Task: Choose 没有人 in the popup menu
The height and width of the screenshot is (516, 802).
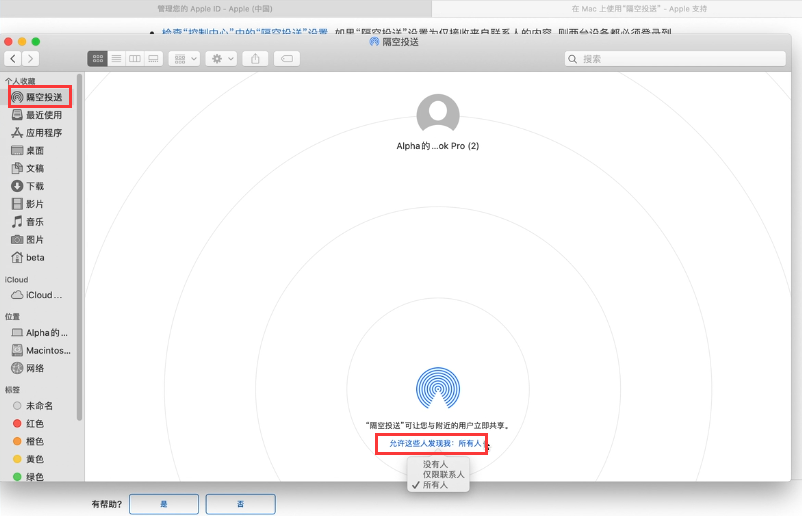Action: [x=435, y=464]
